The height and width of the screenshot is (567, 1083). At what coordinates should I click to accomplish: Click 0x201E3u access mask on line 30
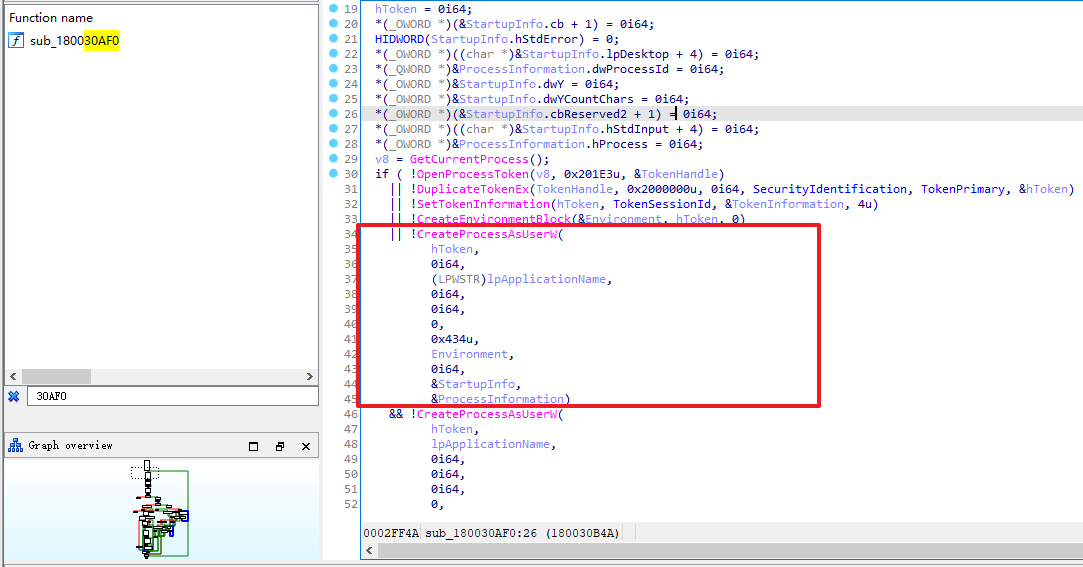point(592,174)
